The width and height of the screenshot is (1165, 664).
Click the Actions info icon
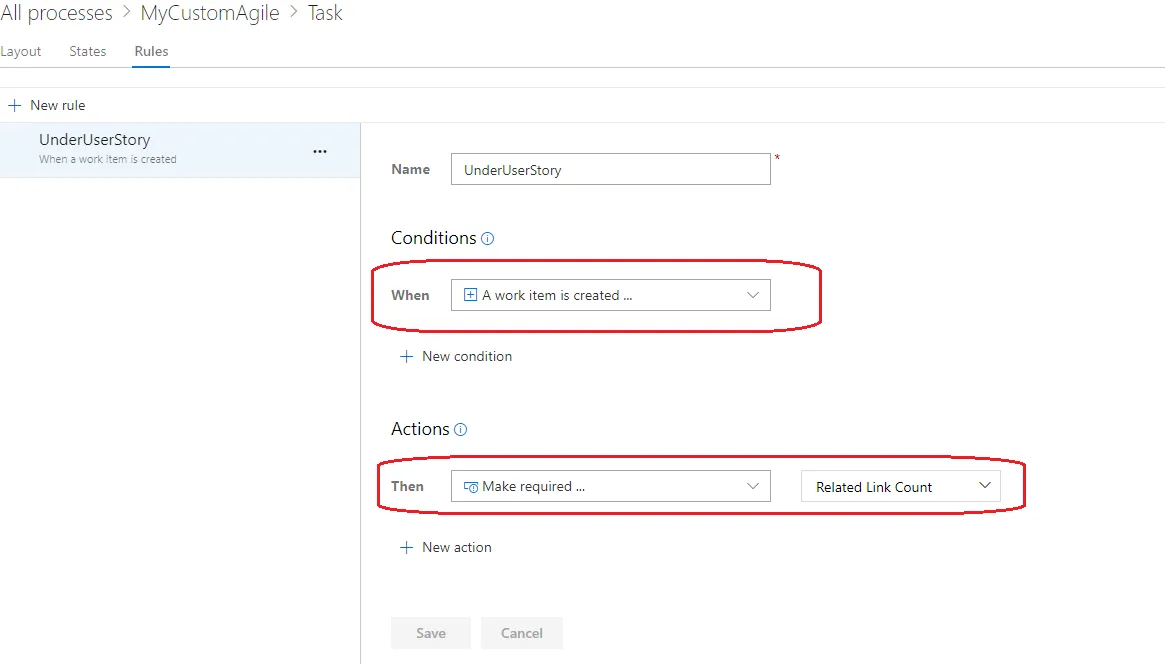pos(461,430)
